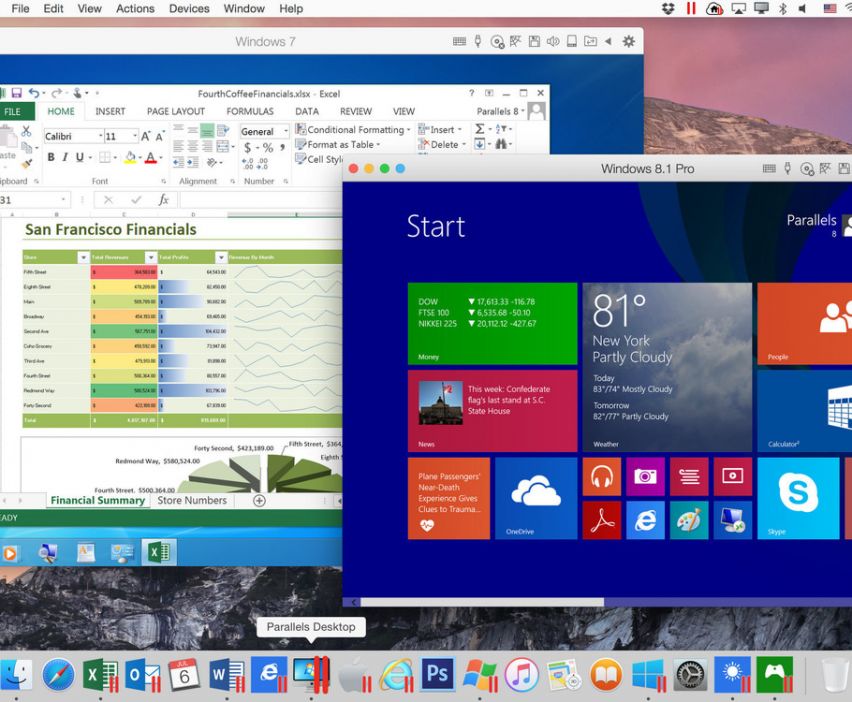The width and height of the screenshot is (852, 702).
Task: Launch OneDrive from the Start screen
Action: coord(535,497)
